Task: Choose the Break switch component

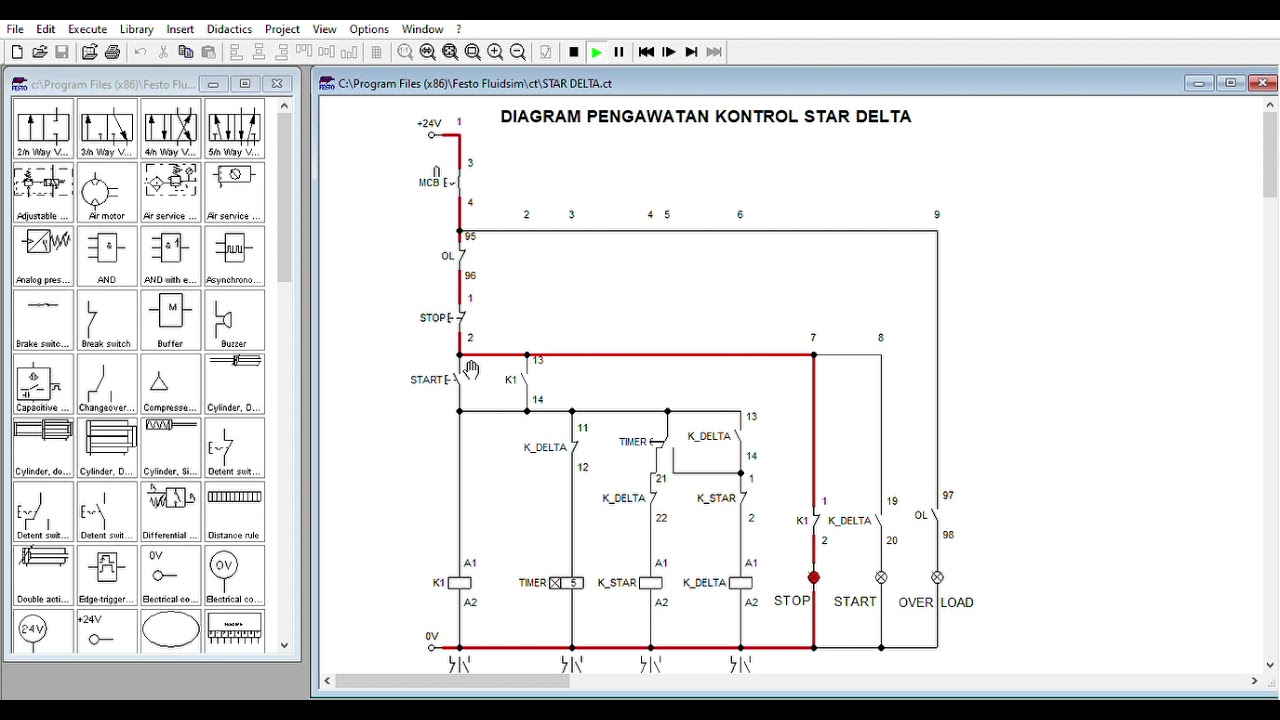Action: click(107, 321)
